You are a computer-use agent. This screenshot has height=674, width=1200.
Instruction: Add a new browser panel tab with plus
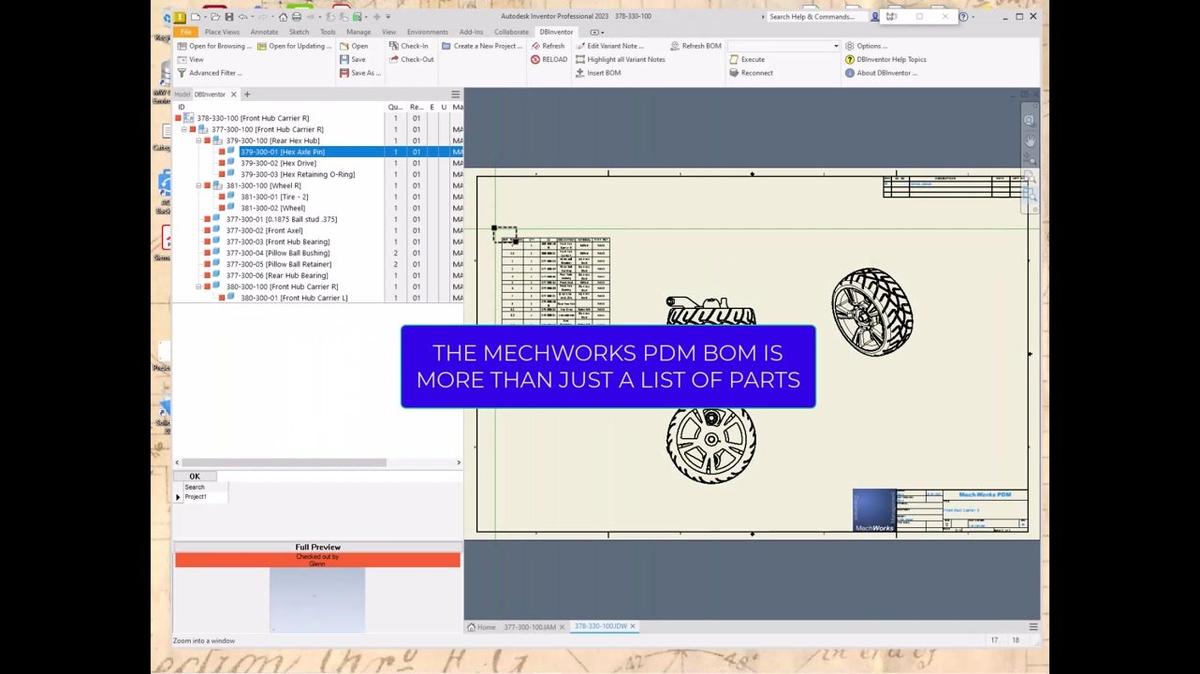[247, 94]
